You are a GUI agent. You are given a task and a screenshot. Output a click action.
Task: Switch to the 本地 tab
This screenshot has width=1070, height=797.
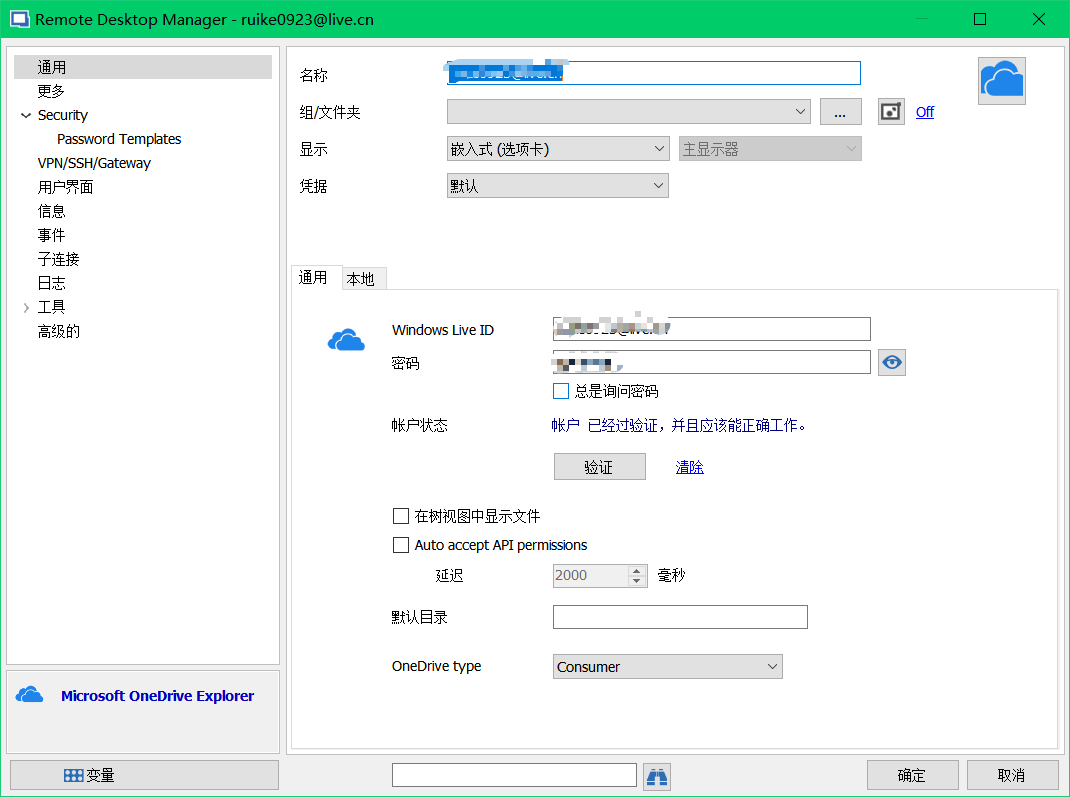pos(362,278)
